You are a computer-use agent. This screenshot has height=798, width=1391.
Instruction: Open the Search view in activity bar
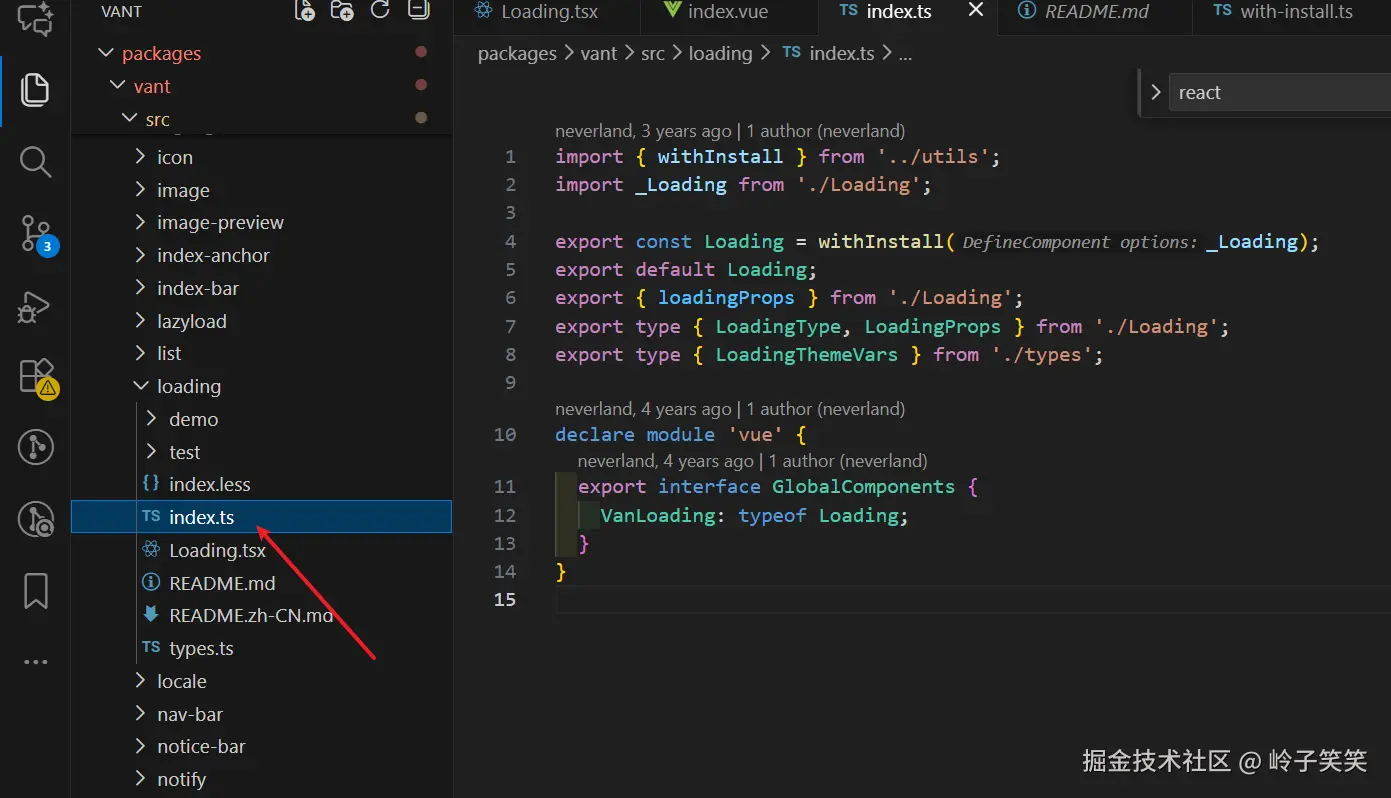coord(35,161)
